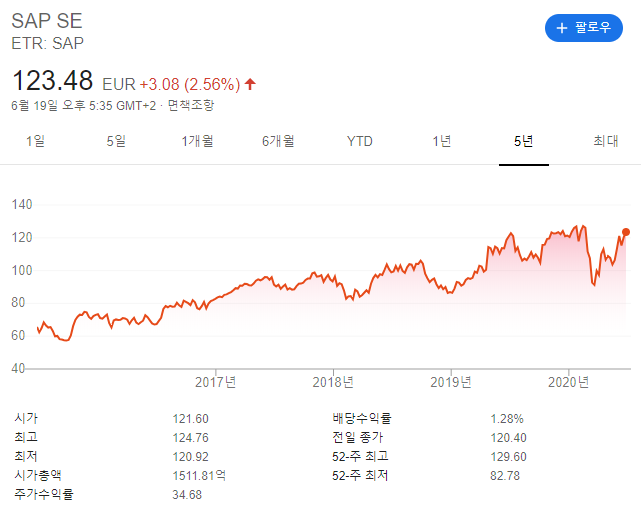Click the 배당수익률 label
This screenshot has height=508, width=641.
[362, 418]
